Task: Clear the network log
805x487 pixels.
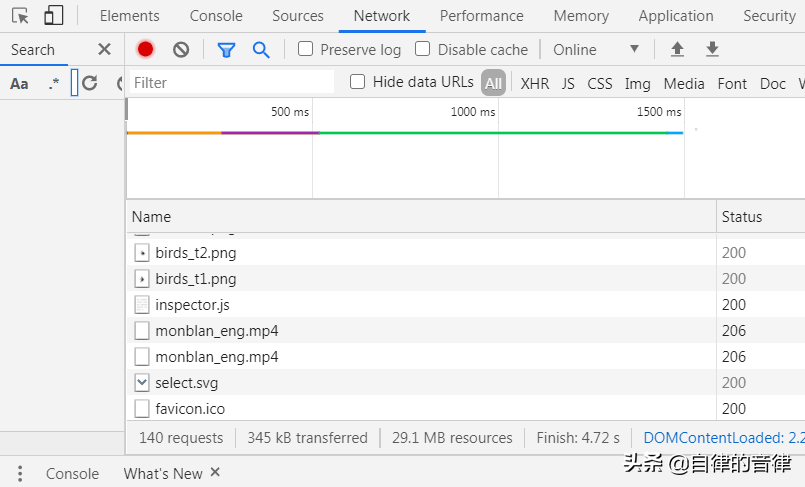Action: click(181, 50)
